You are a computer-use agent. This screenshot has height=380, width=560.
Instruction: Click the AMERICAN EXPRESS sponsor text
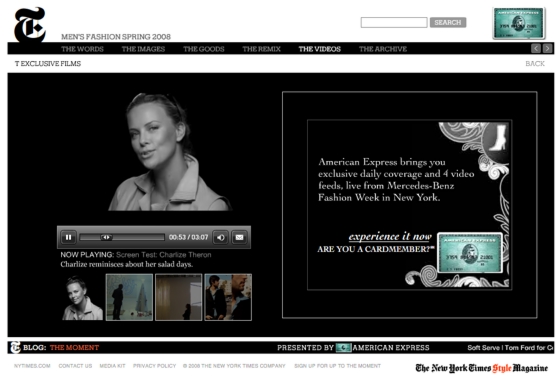coord(391,348)
